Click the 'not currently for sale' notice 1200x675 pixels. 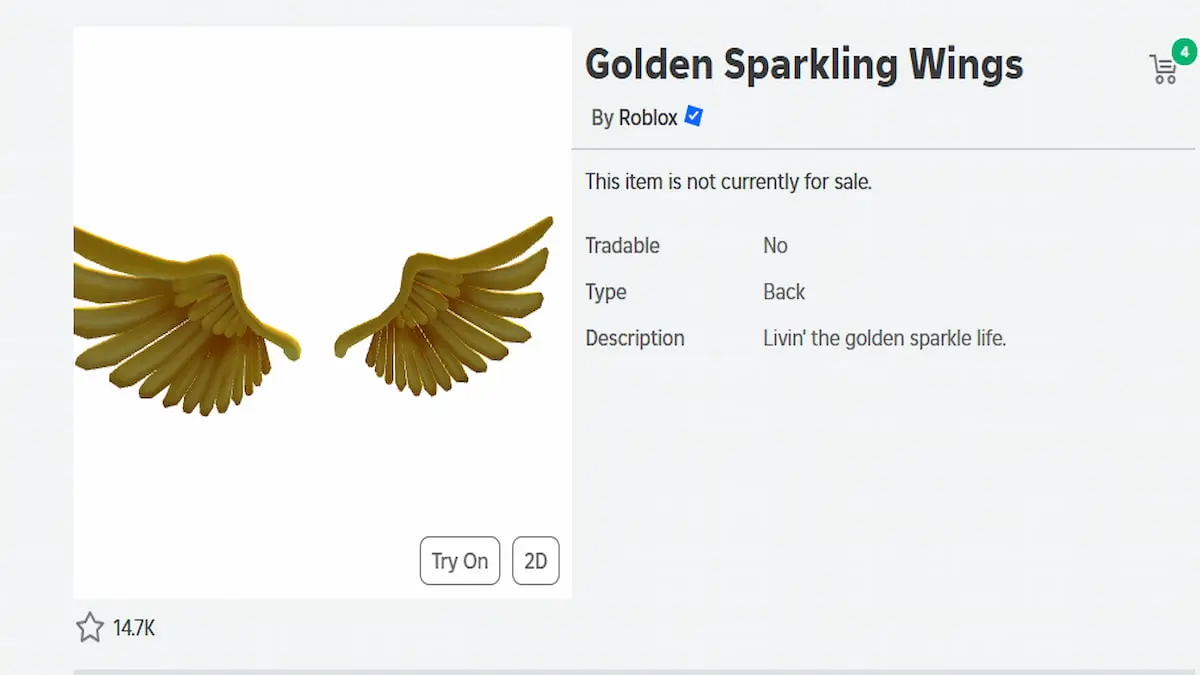[x=728, y=182]
